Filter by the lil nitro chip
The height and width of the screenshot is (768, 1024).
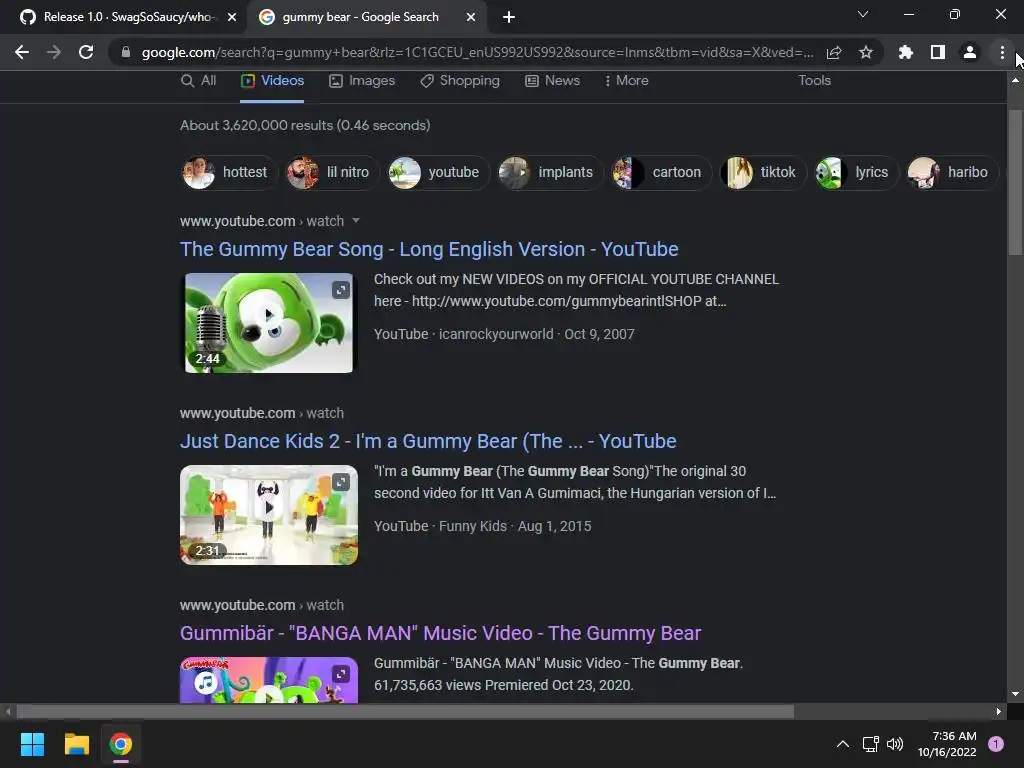click(x=332, y=172)
